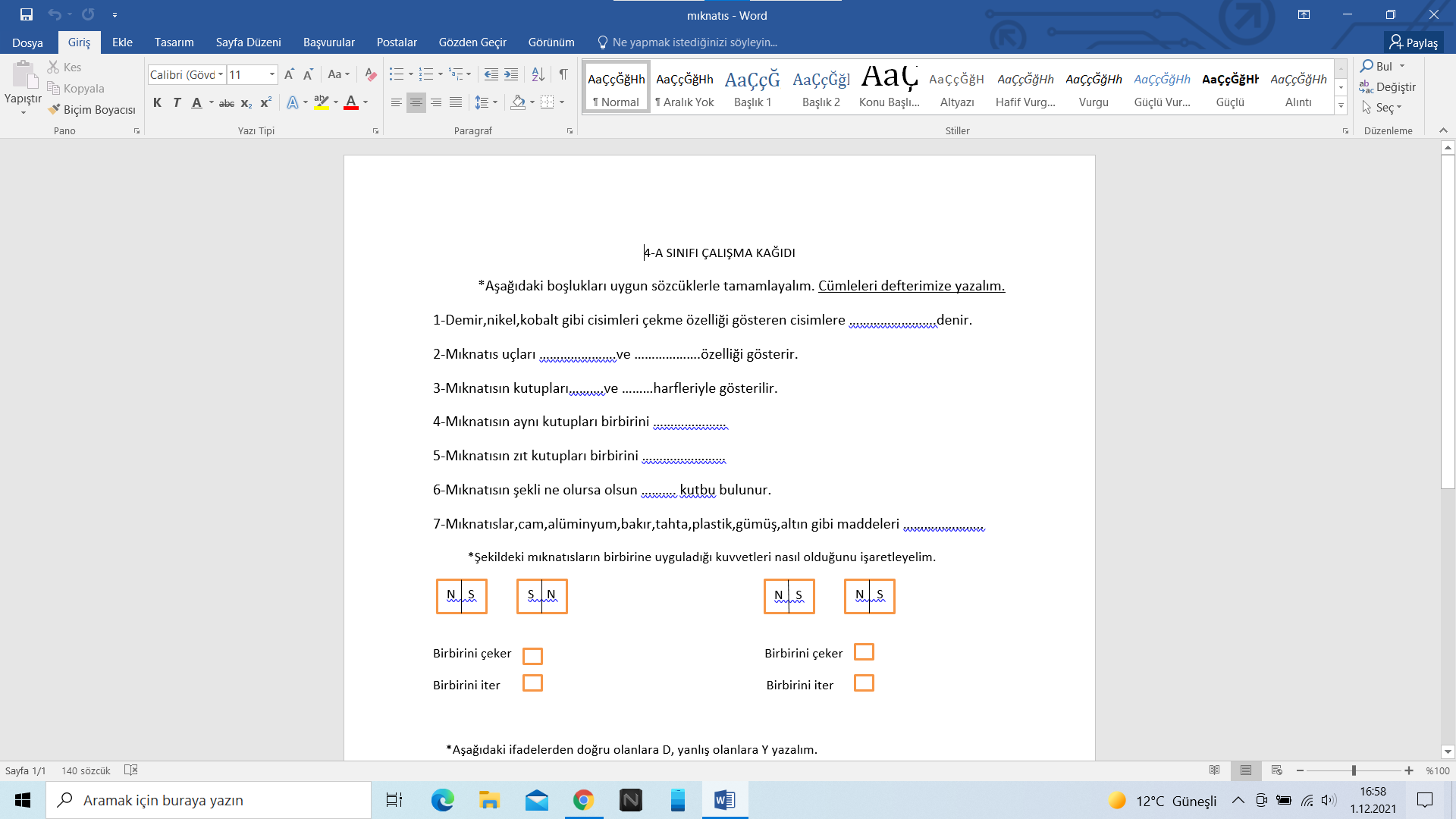Expand the bullet list dropdown
This screenshot has height=819, width=1456.
(x=410, y=74)
